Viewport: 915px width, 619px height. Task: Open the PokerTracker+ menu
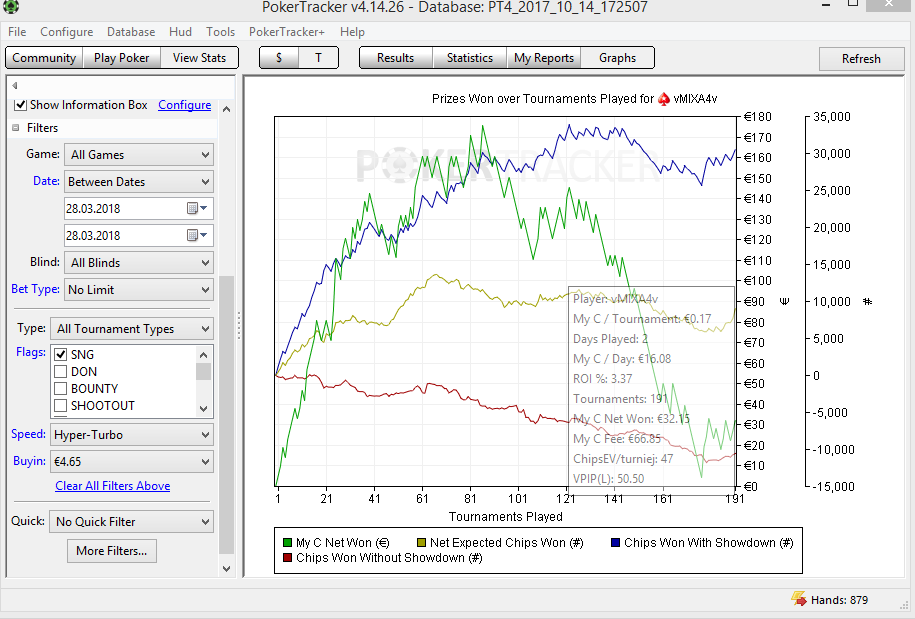(287, 32)
